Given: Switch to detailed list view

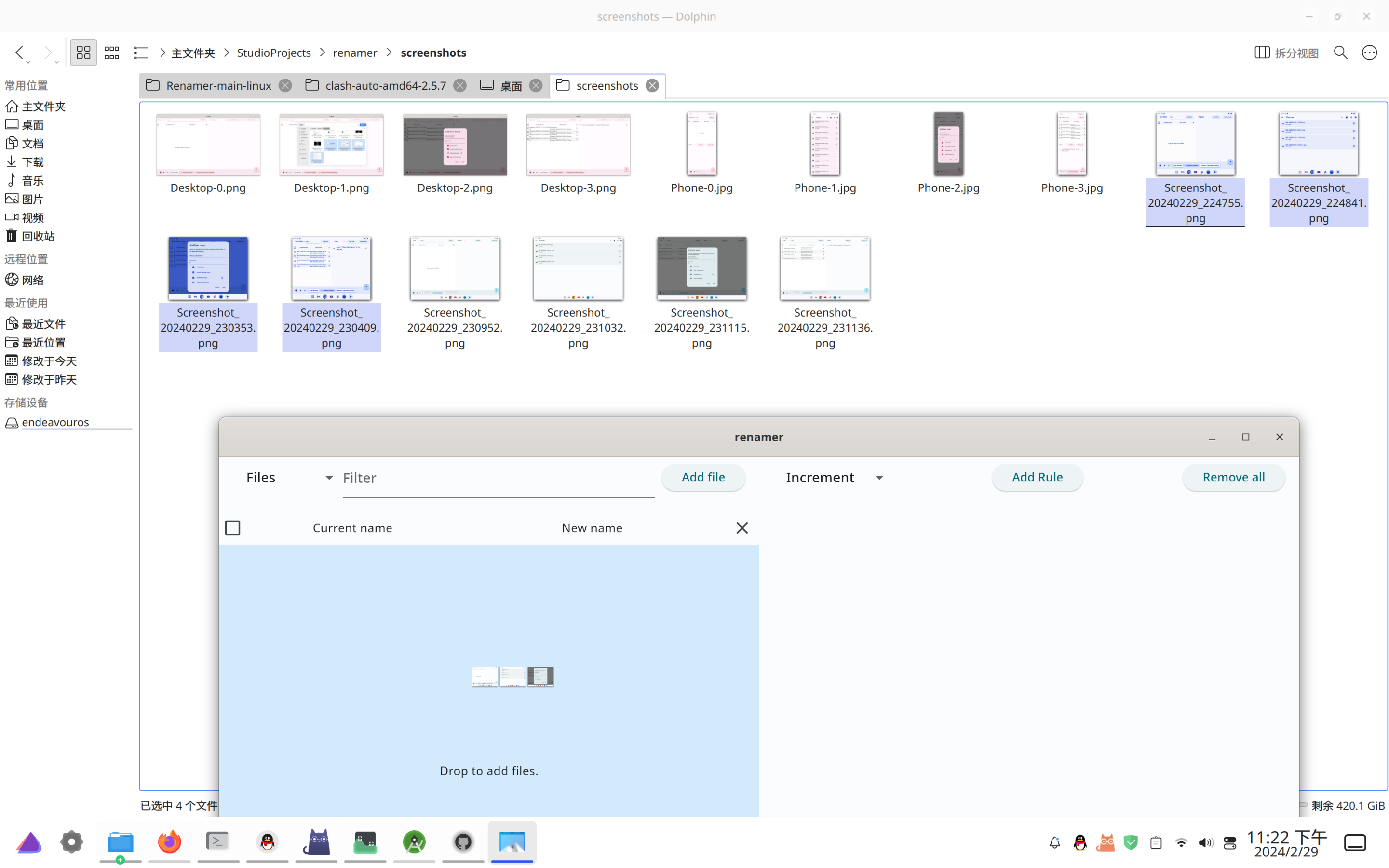Looking at the screenshot, I should coord(140,52).
